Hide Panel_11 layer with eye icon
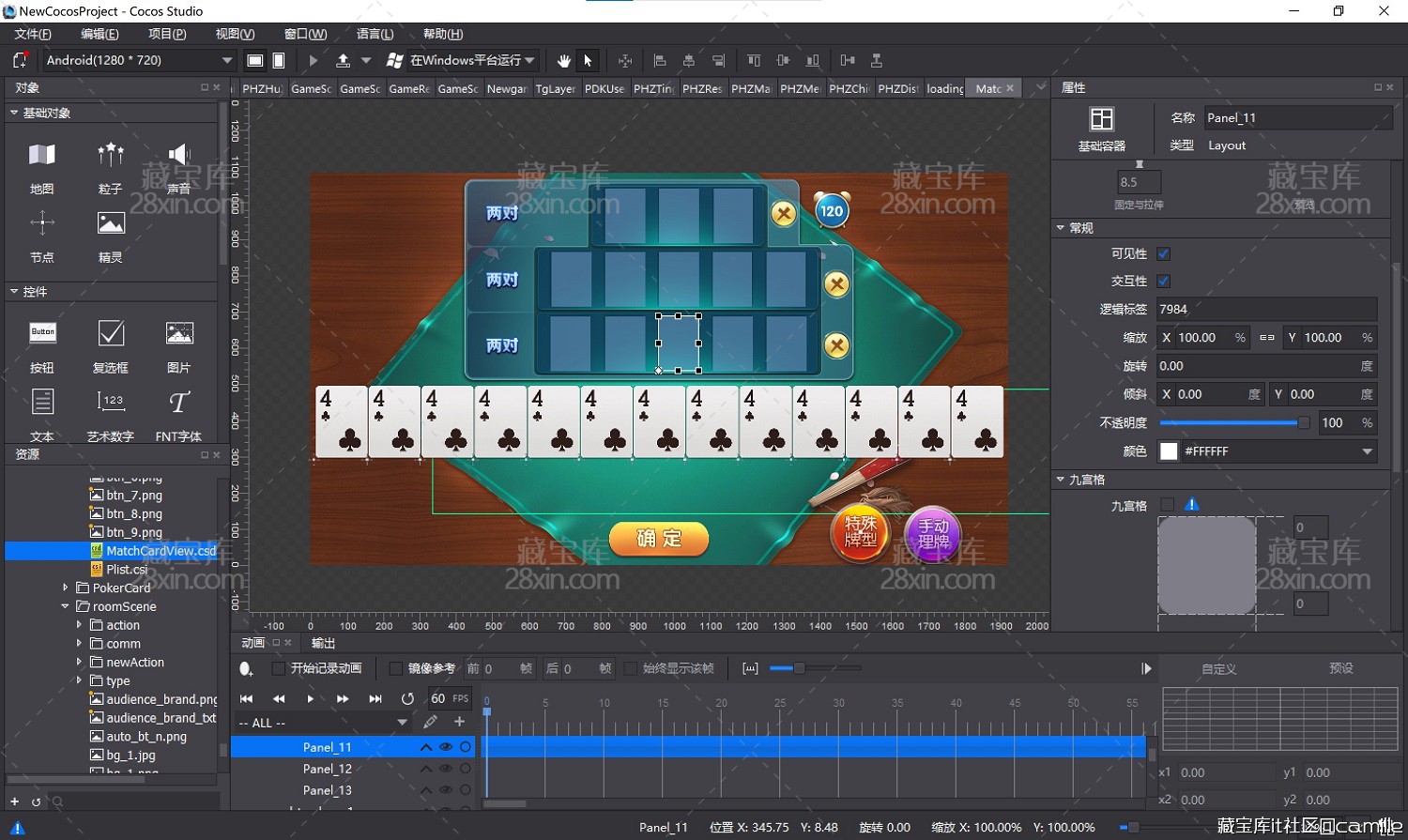The width and height of the screenshot is (1408, 840). click(x=446, y=747)
